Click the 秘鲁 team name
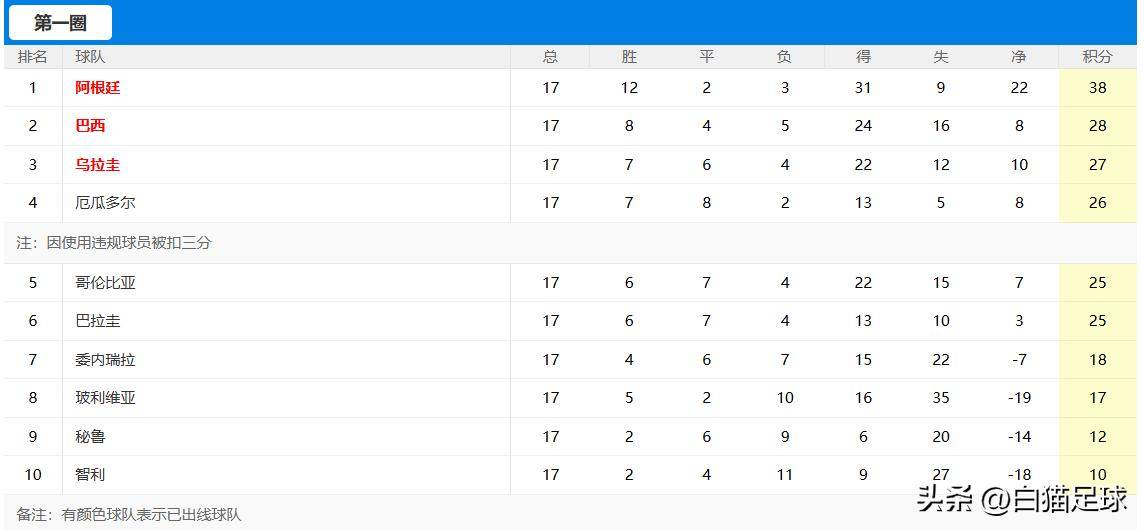Viewport: 1144px width, 530px height. point(90,437)
